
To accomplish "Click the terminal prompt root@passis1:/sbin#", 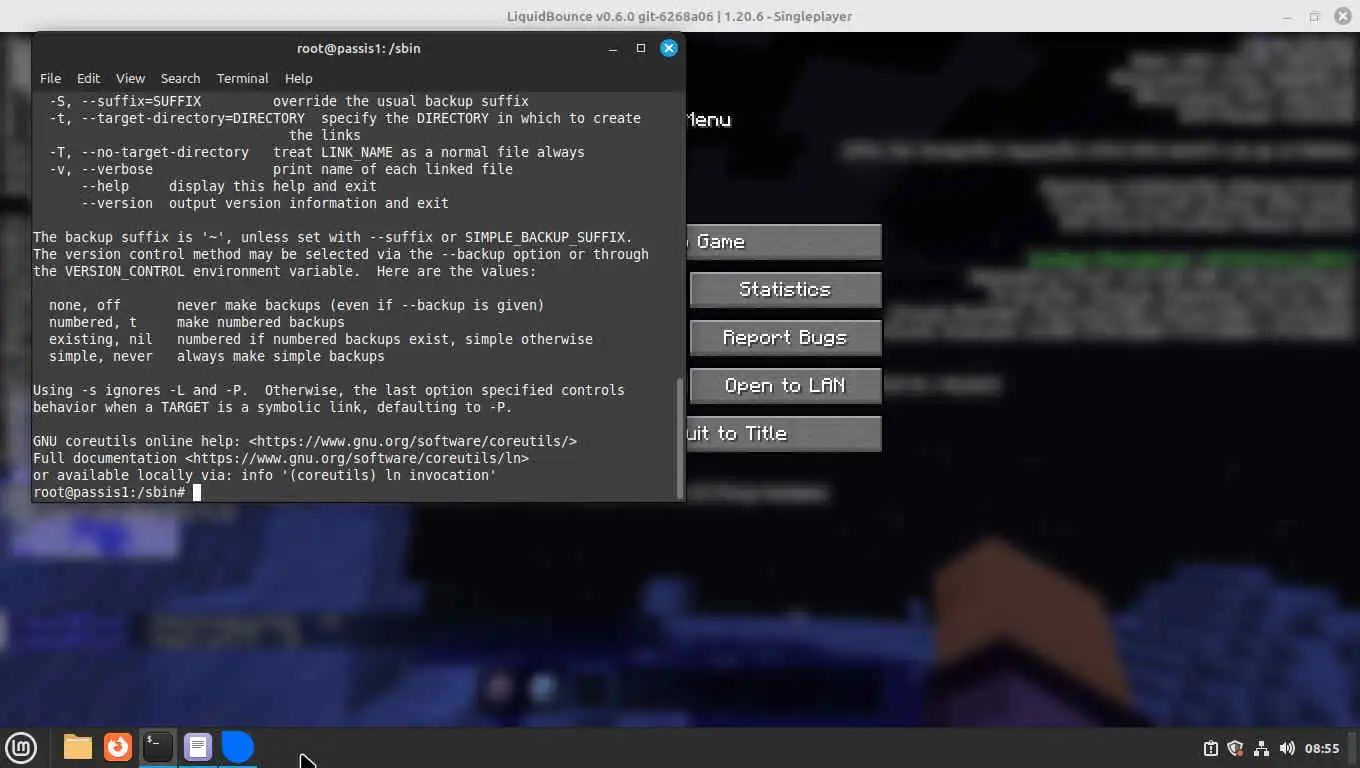I will [109, 492].
